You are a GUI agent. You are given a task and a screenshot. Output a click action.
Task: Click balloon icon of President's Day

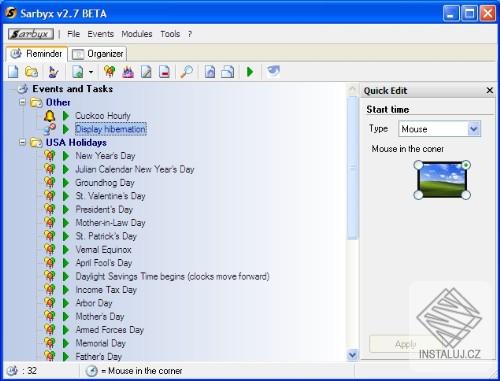[x=49, y=209]
